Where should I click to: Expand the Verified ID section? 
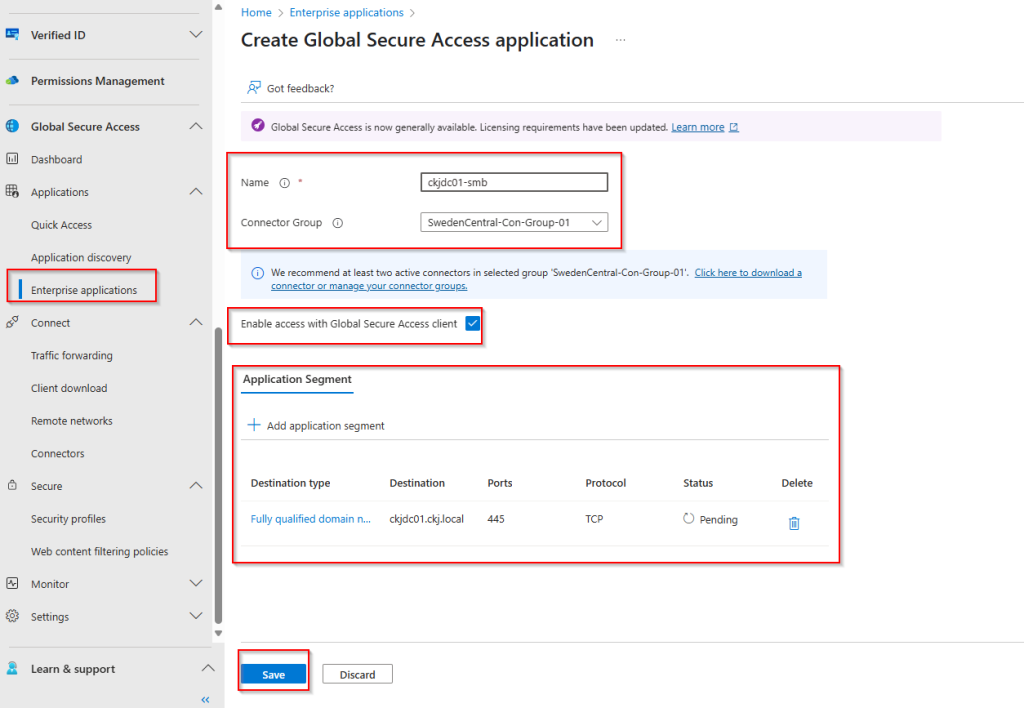pyautogui.click(x=196, y=35)
